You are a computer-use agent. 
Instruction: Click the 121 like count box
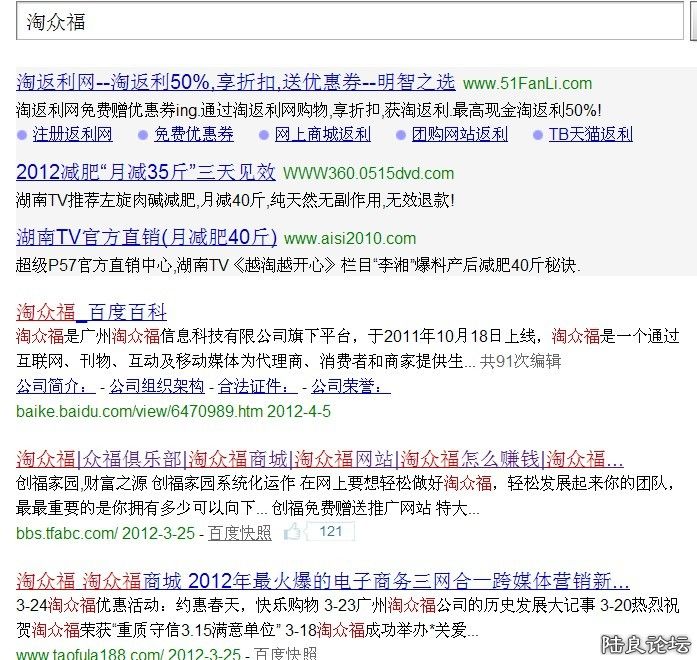point(331,532)
